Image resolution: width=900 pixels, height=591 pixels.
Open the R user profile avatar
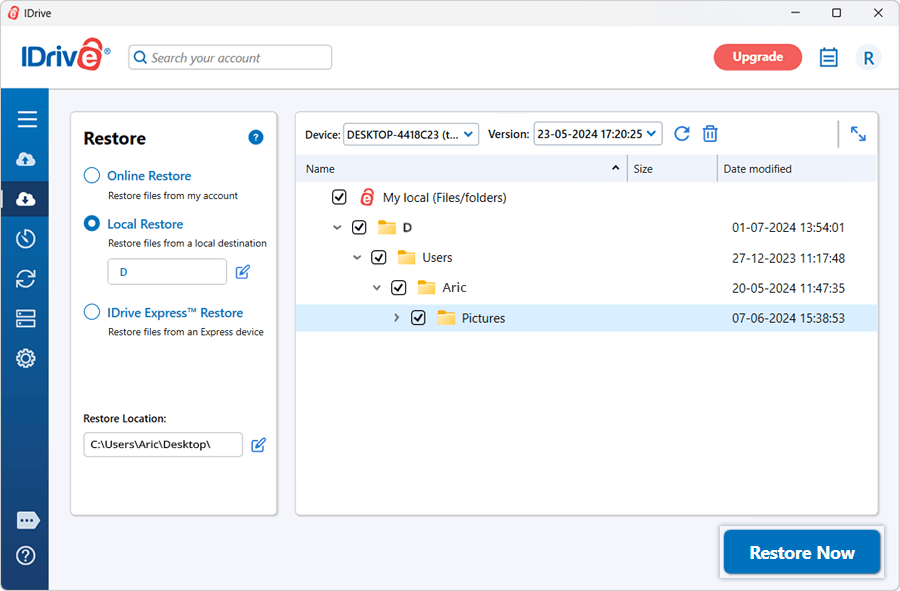pyautogui.click(x=868, y=58)
